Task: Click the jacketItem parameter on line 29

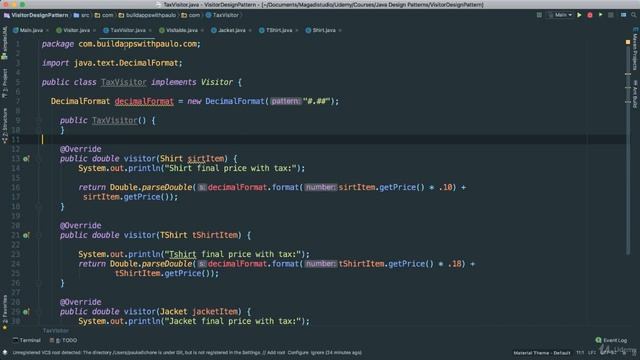Action: click(x=215, y=311)
